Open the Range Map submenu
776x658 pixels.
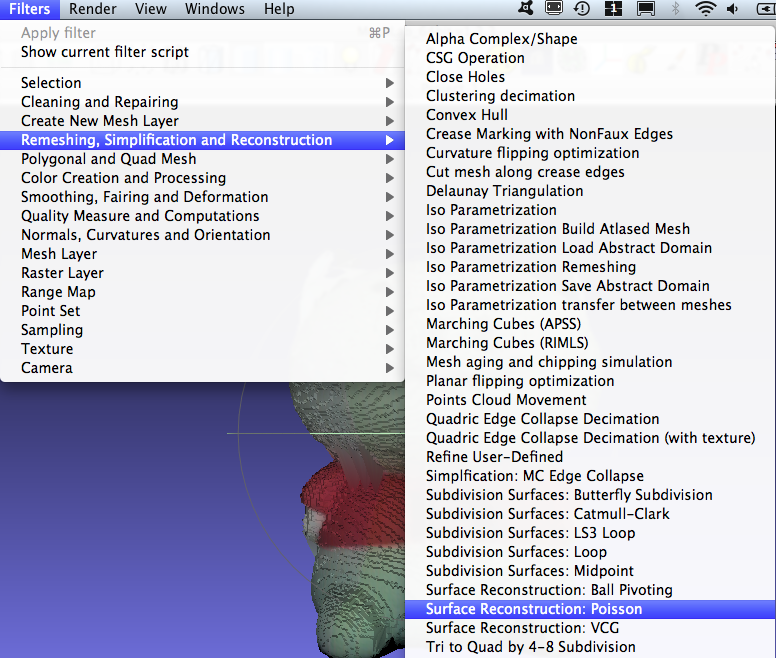click(202, 292)
